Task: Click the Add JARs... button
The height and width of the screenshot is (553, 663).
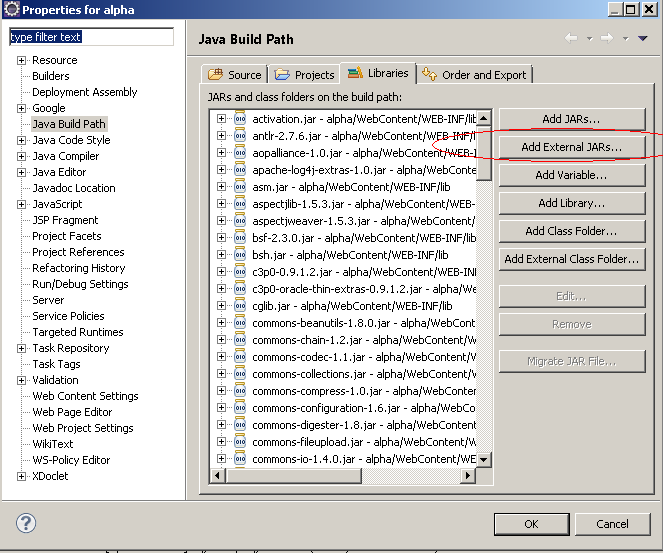Action: (x=572, y=119)
